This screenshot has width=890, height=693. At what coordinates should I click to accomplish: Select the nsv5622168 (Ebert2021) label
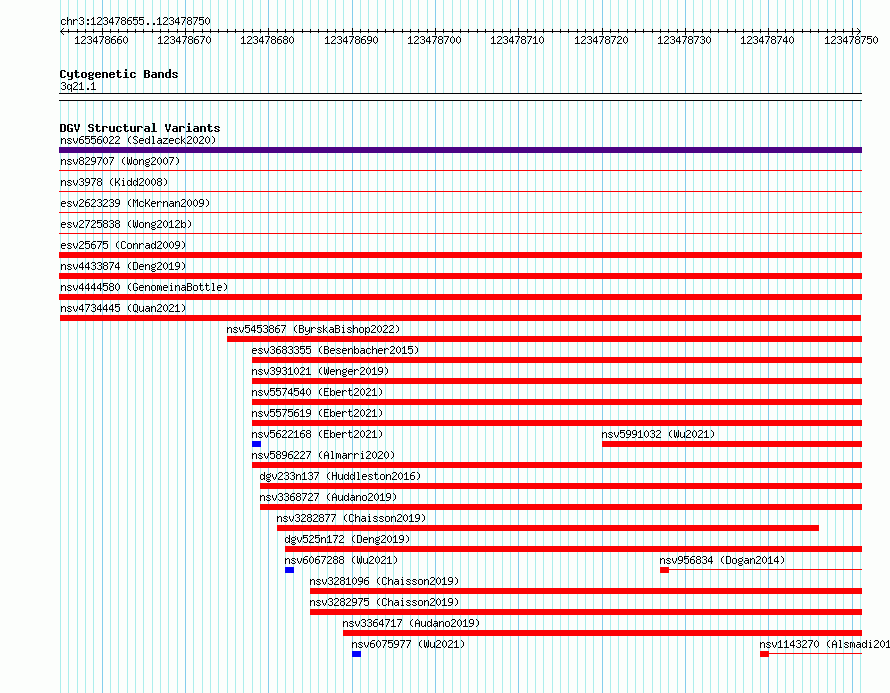tap(317, 434)
